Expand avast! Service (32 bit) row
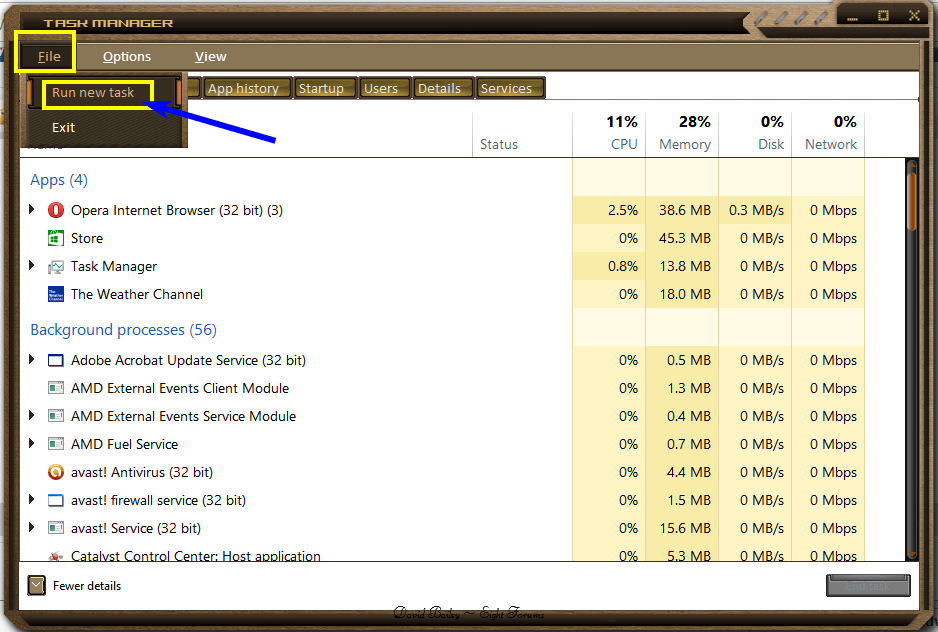938x632 pixels. [x=32, y=527]
